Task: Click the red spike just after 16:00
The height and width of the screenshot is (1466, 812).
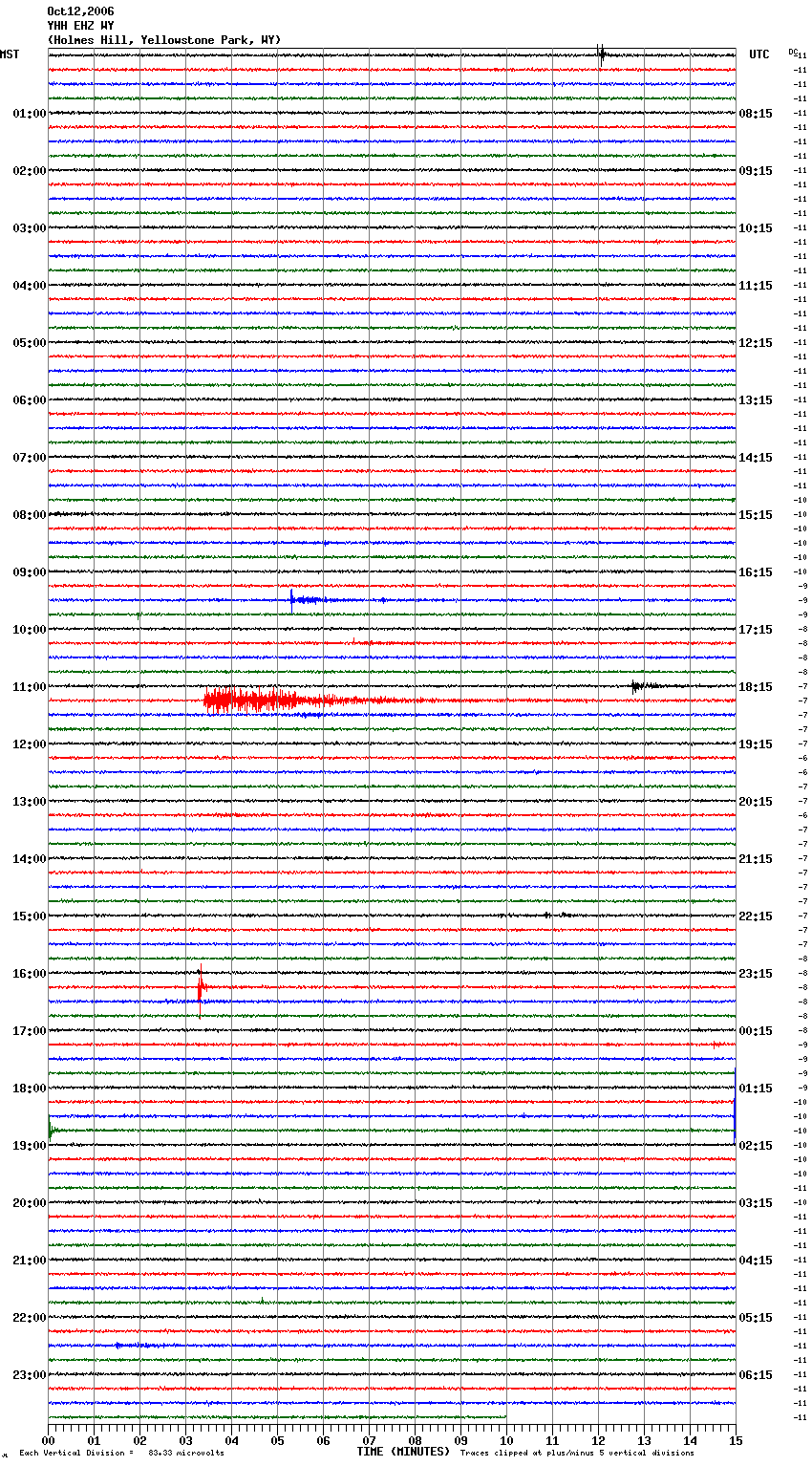Action: (x=200, y=985)
